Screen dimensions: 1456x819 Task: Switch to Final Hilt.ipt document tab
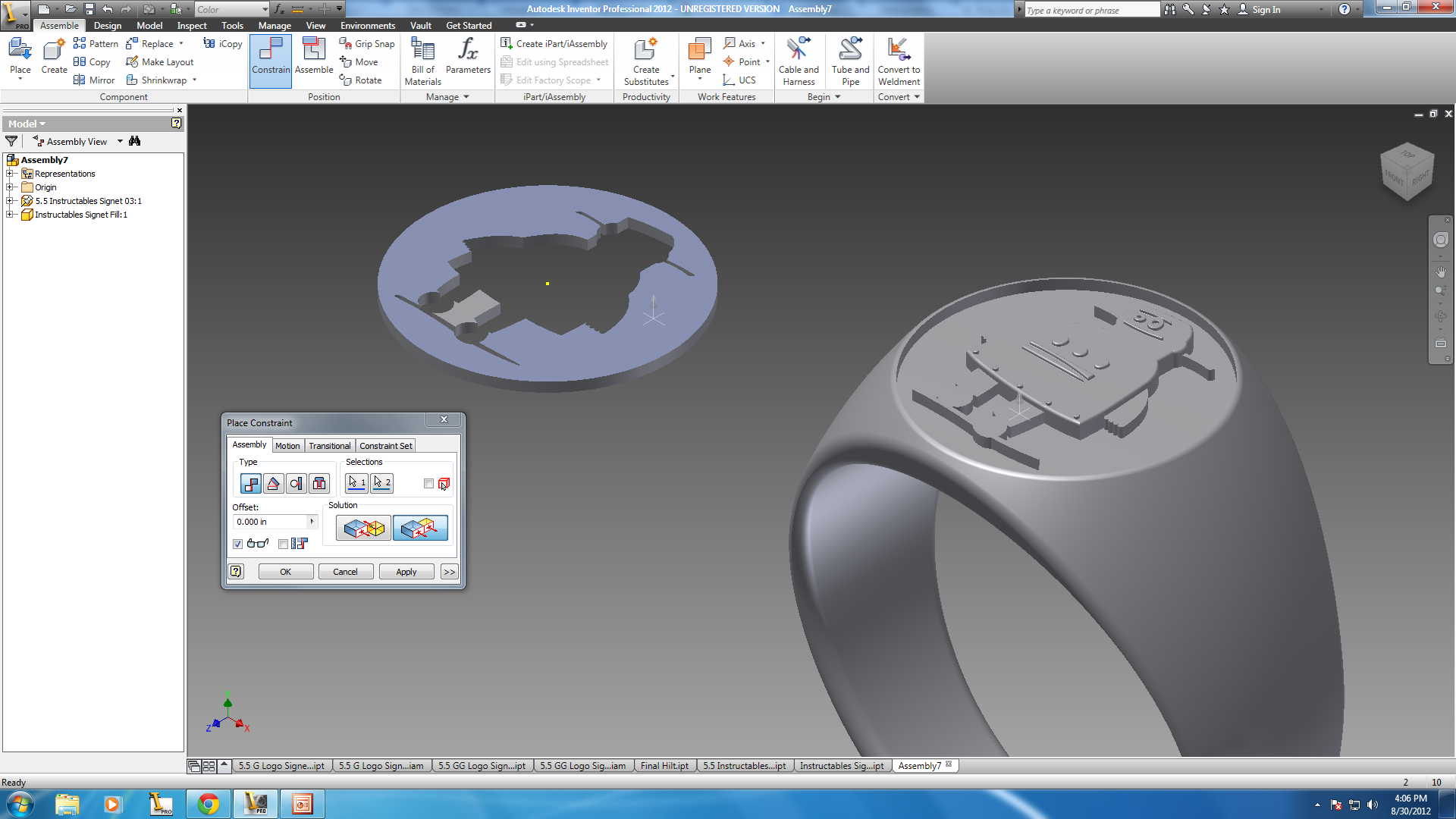(664, 765)
